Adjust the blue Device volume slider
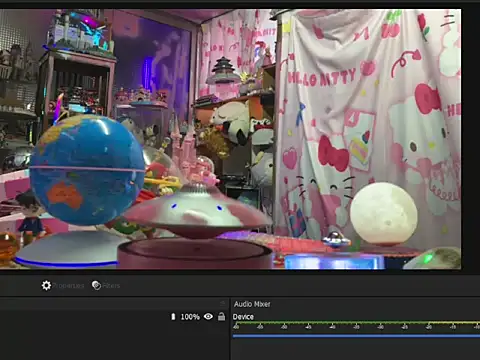The height and width of the screenshot is (360, 480). coord(356,336)
